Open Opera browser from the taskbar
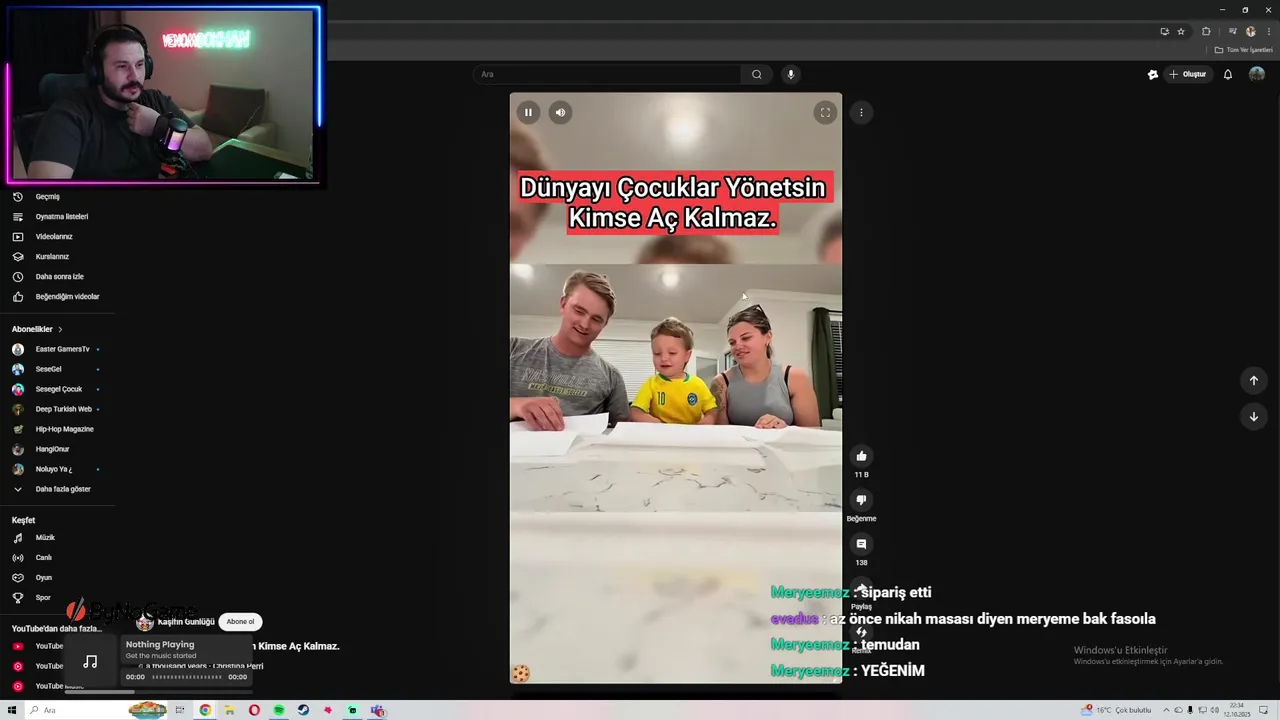The width and height of the screenshot is (1280, 720). coord(254,710)
